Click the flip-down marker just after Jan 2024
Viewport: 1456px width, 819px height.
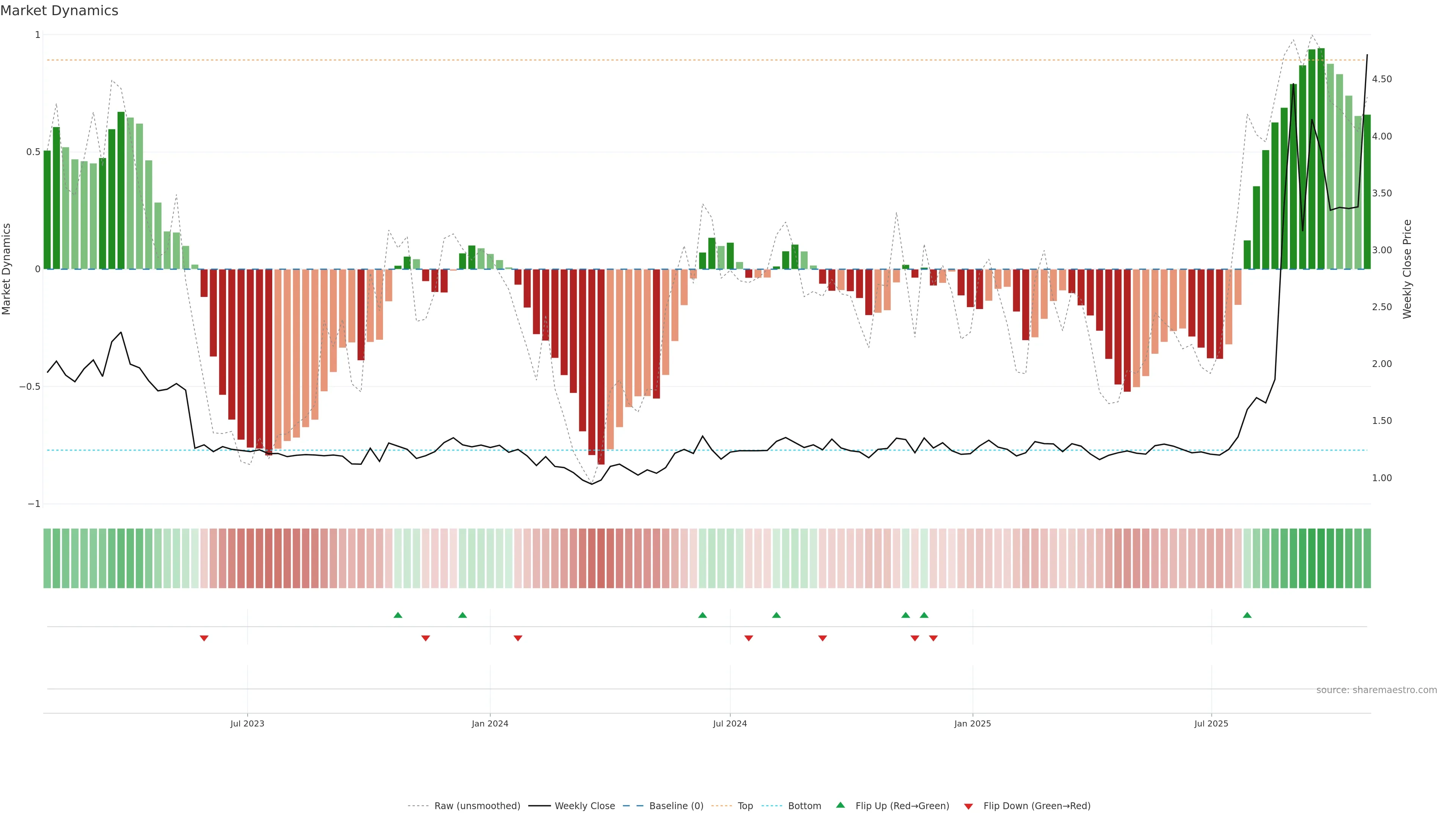518,638
